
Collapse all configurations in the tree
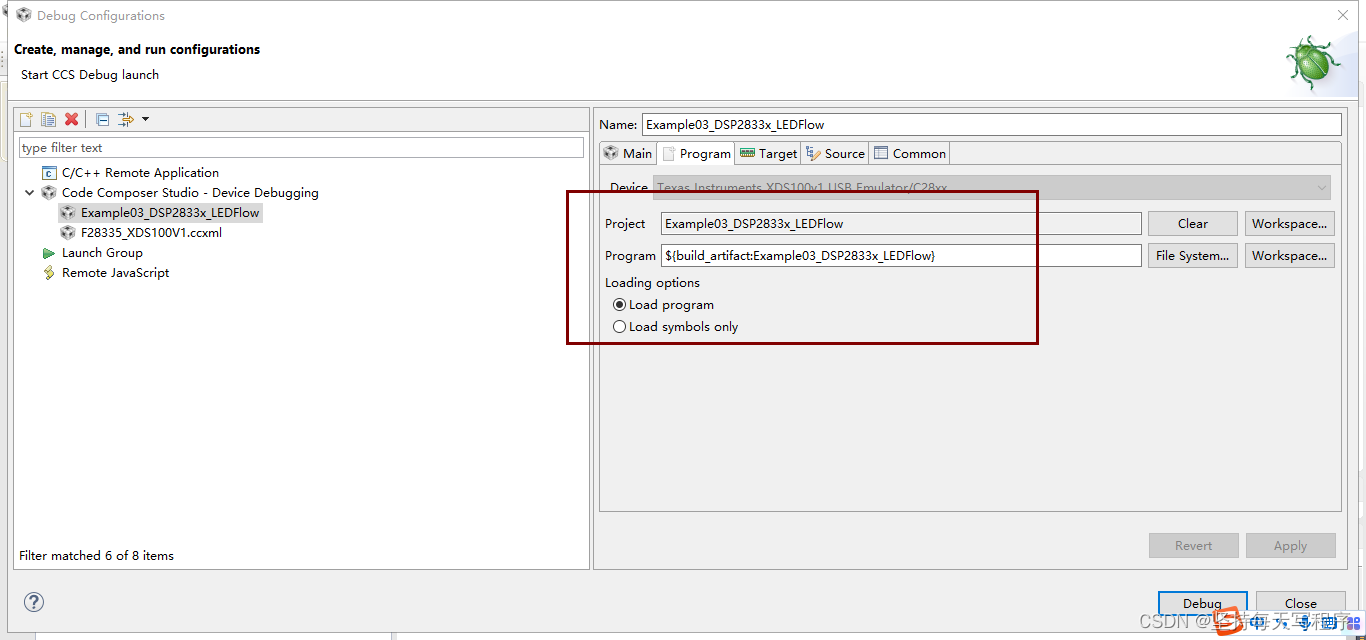pyautogui.click(x=101, y=119)
